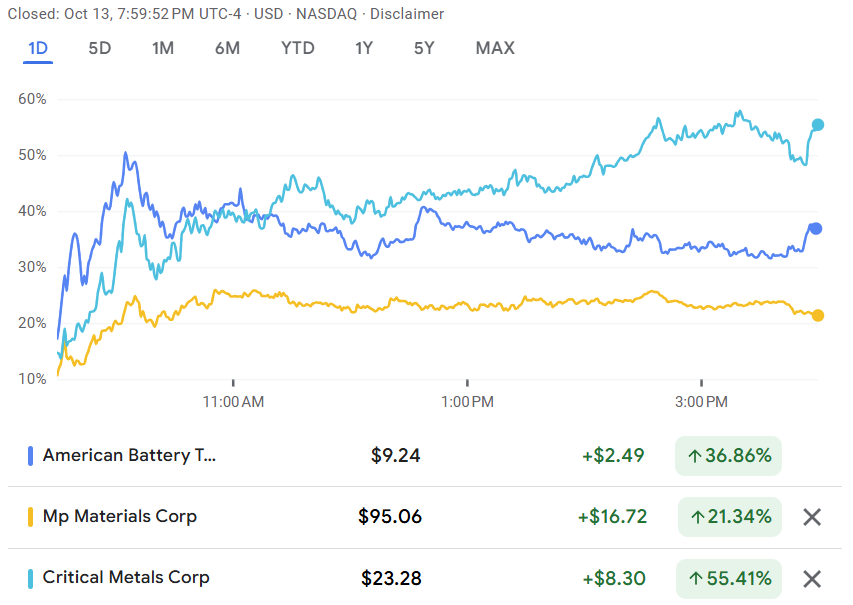Show the 6M chart range
The image size is (853, 605).
227,48
